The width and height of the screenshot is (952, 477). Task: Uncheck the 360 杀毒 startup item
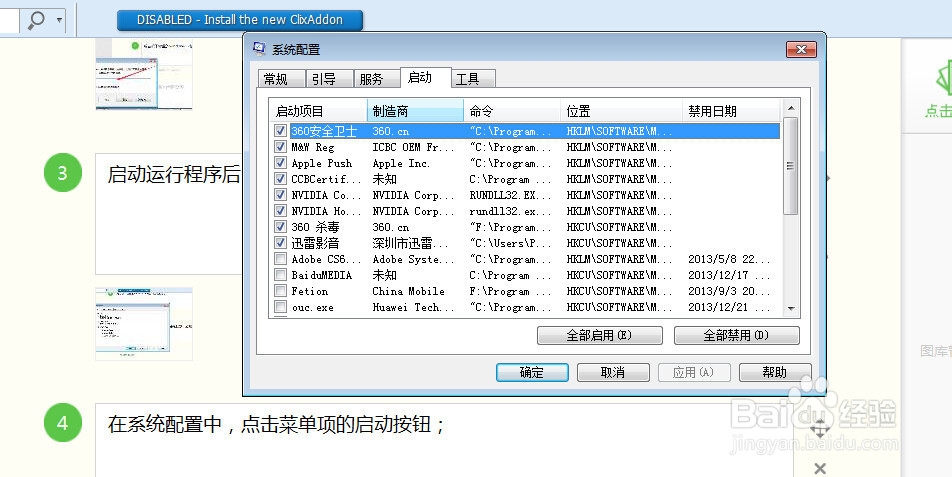[x=280, y=227]
